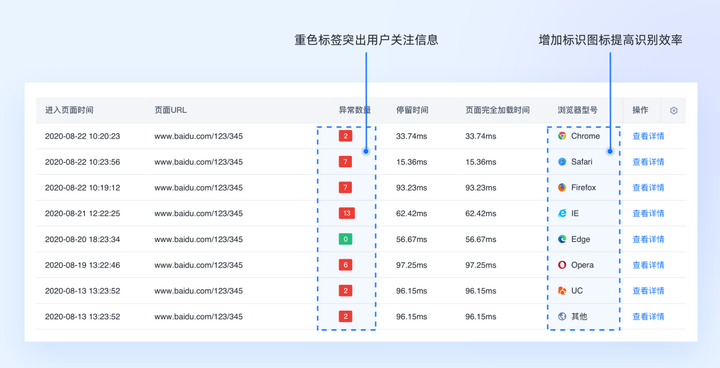720x368 pixels.
Task: Select the 33.74ms stay time value
Action: tap(411, 136)
